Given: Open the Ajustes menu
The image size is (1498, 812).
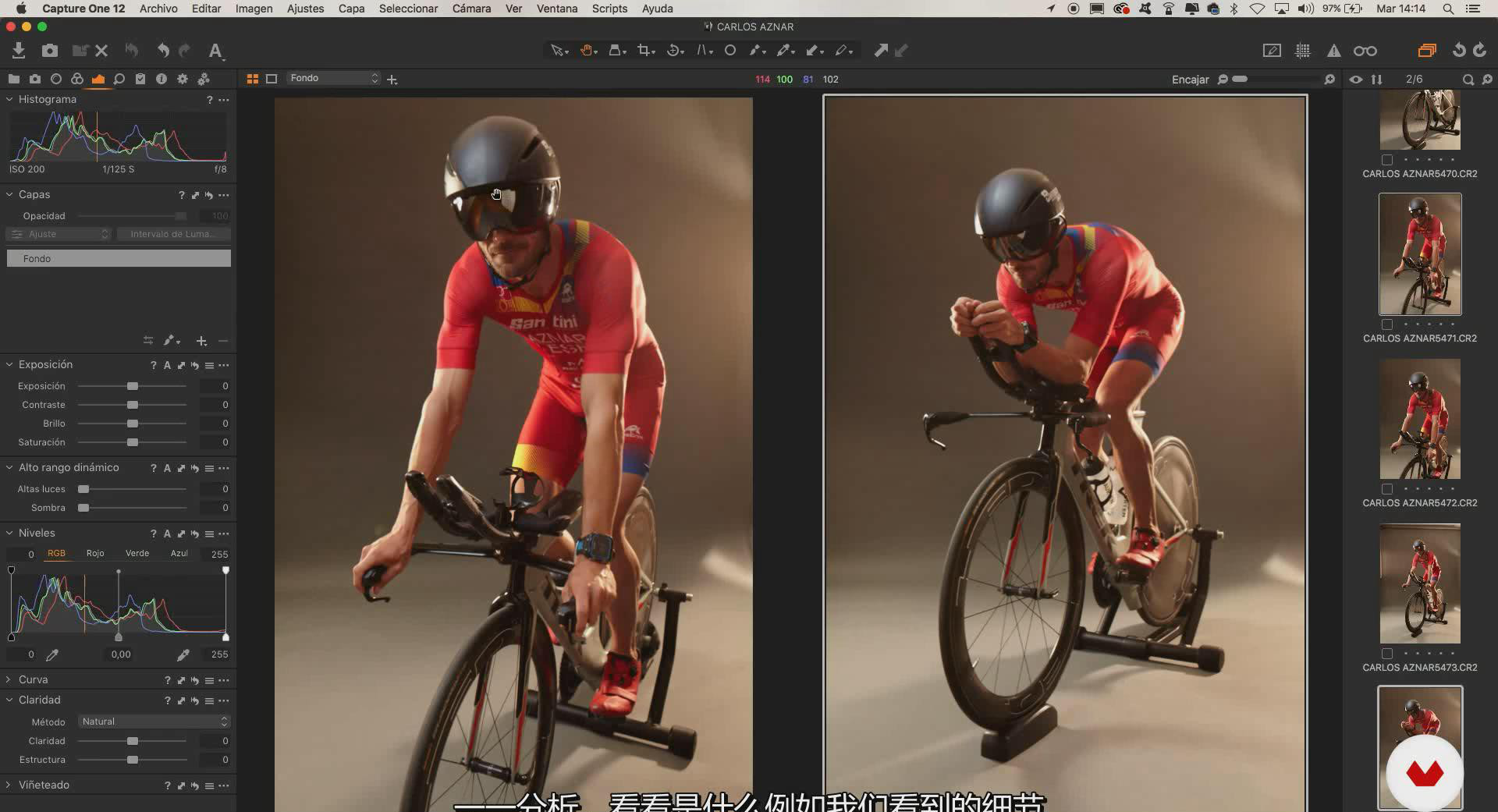Looking at the screenshot, I should tap(305, 9).
